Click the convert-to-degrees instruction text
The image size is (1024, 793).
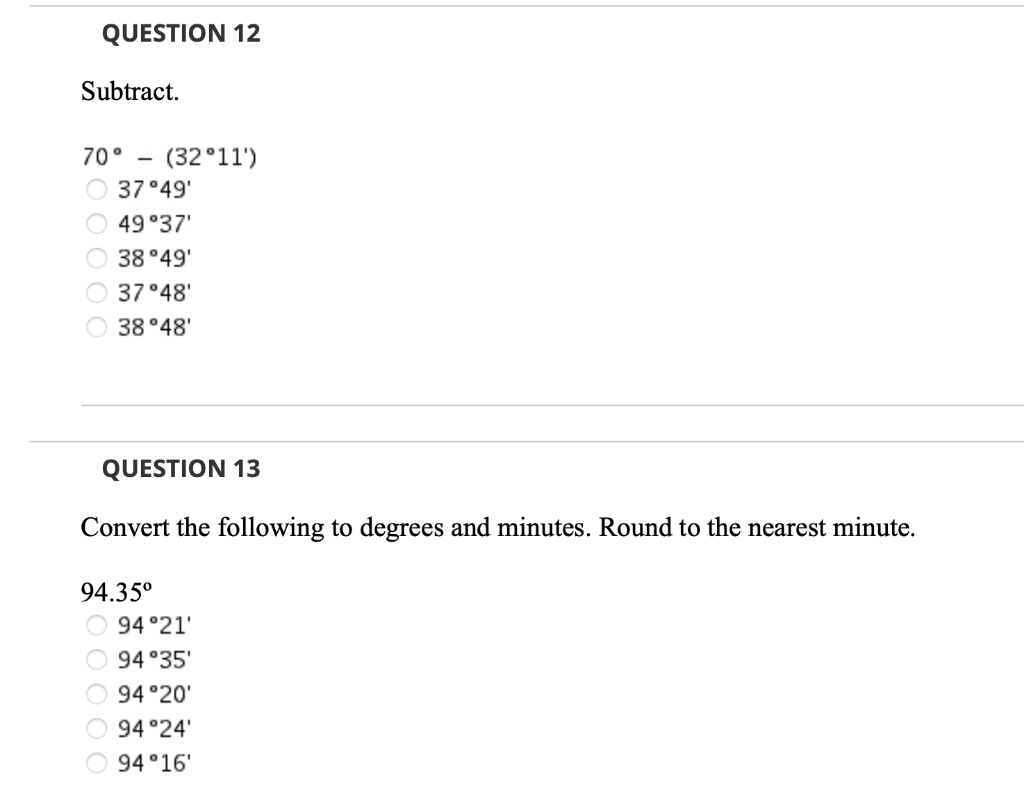(x=498, y=527)
